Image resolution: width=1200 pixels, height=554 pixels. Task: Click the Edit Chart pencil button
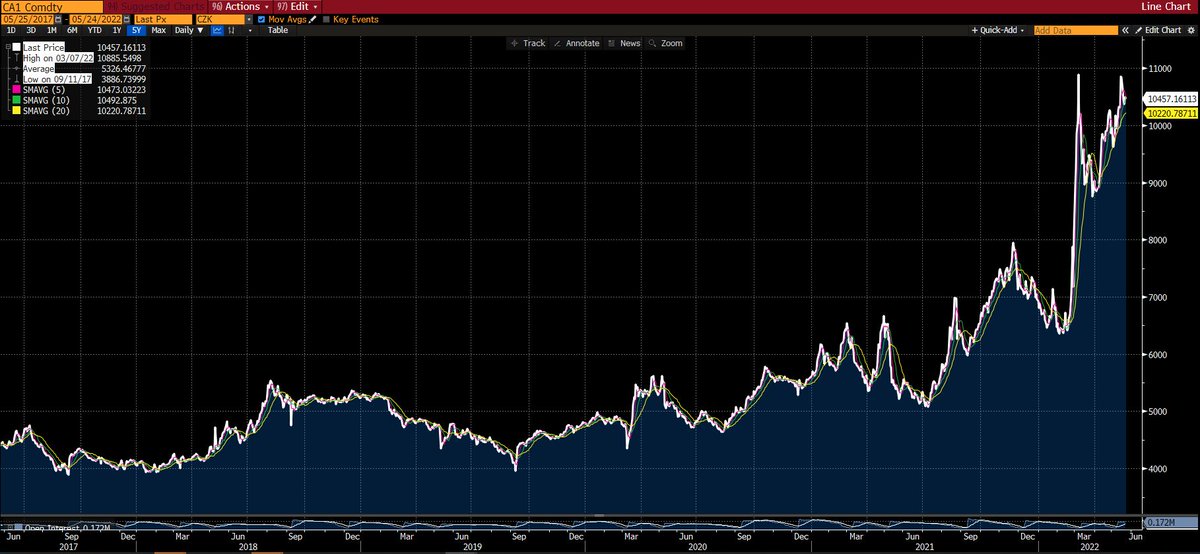coord(1158,30)
